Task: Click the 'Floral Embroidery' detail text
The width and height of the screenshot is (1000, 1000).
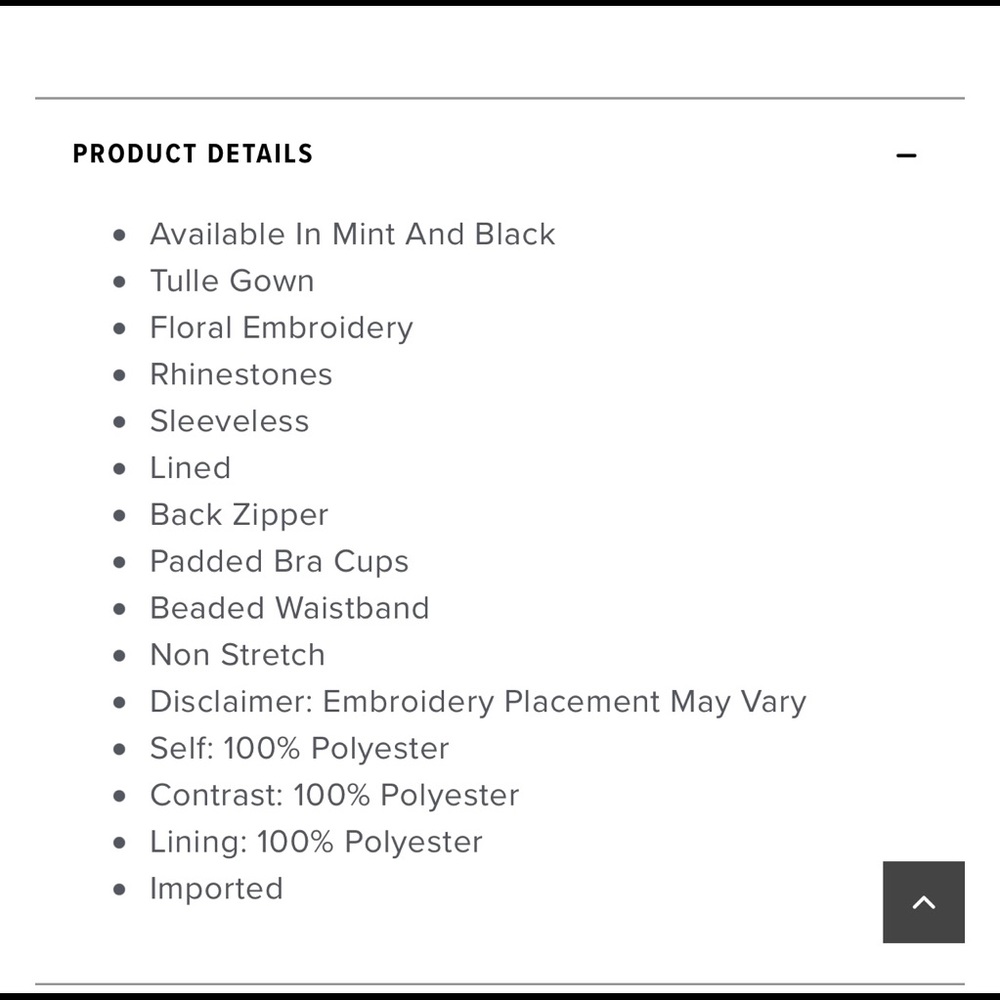Action: pos(281,328)
